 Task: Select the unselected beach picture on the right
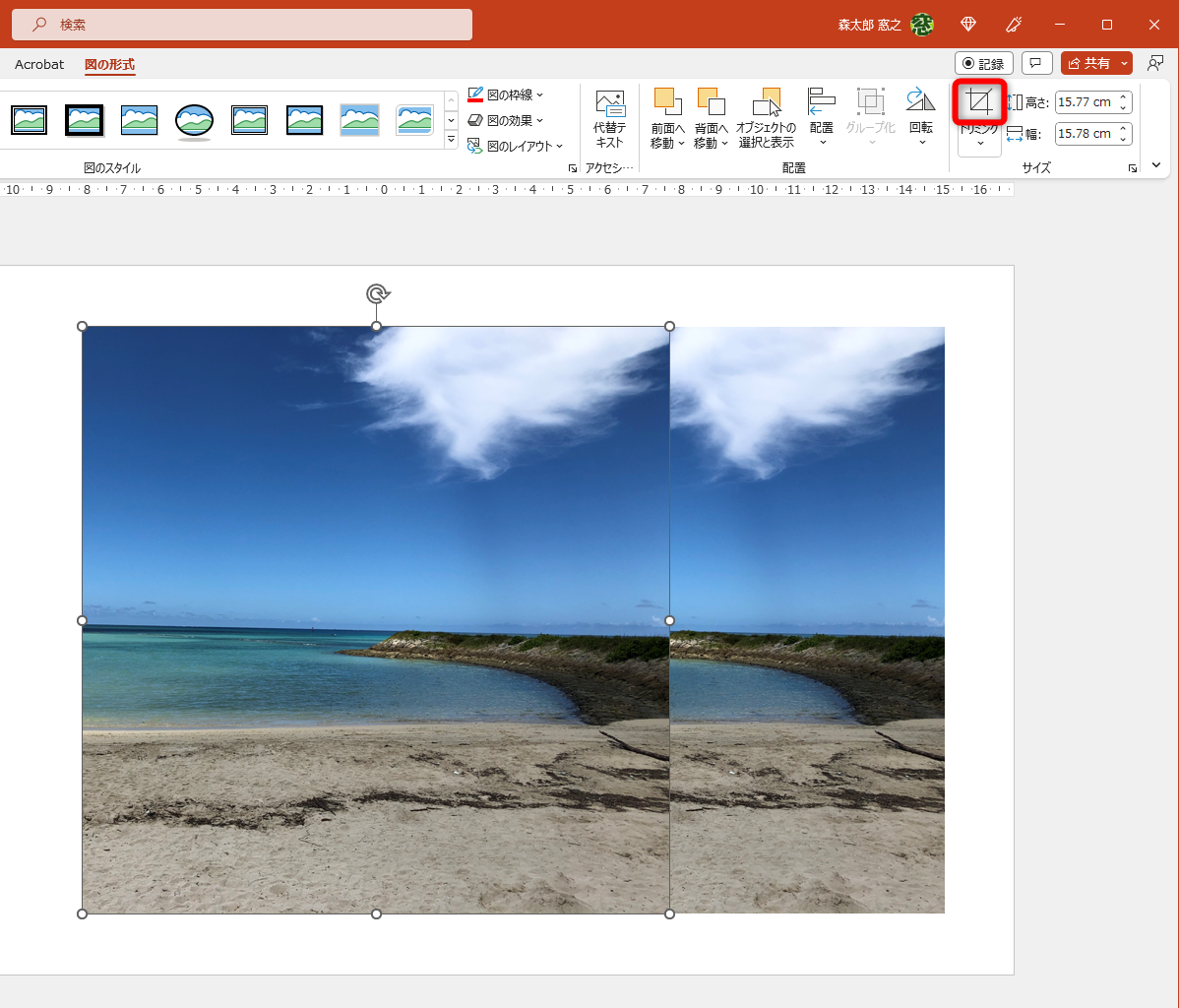pyautogui.click(x=808, y=620)
